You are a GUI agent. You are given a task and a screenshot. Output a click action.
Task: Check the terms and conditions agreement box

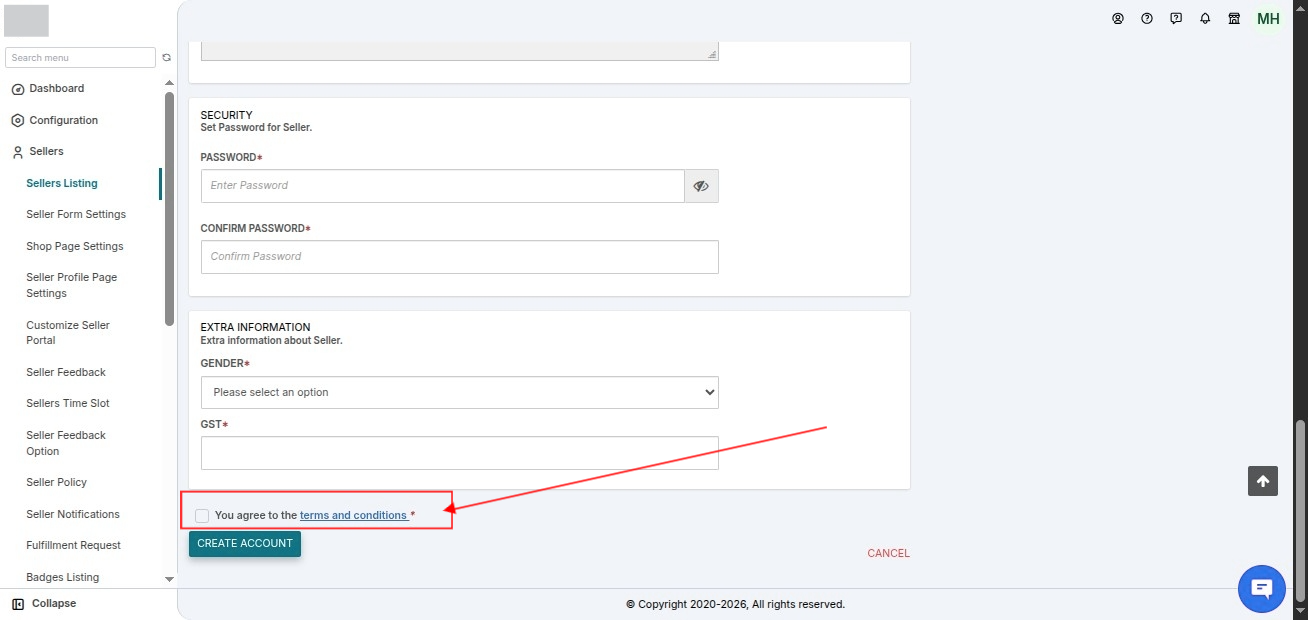[x=202, y=515]
